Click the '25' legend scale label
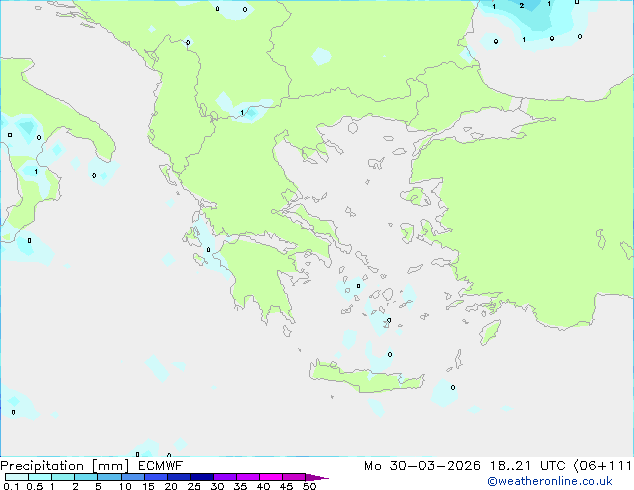This screenshot has width=634, height=490. (194, 486)
